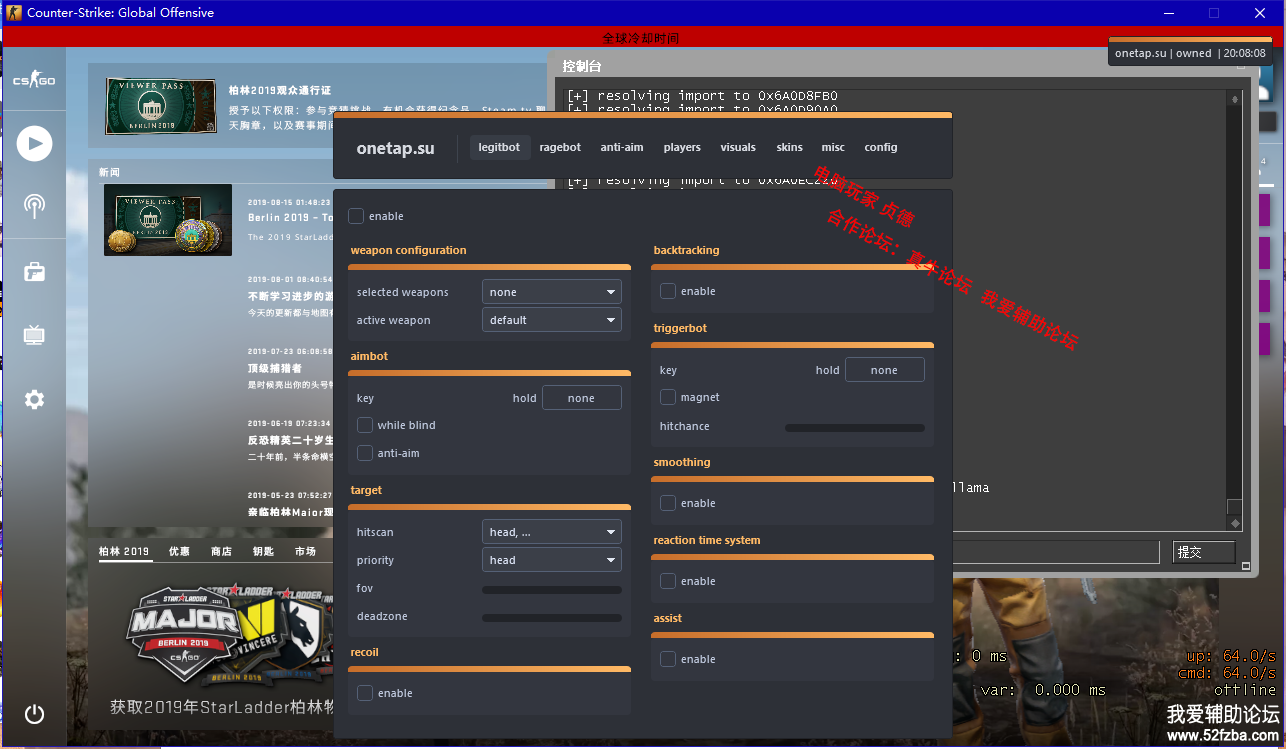This screenshot has width=1286, height=749.
Task: Click the onetap.su logo text
Action: coord(395,148)
